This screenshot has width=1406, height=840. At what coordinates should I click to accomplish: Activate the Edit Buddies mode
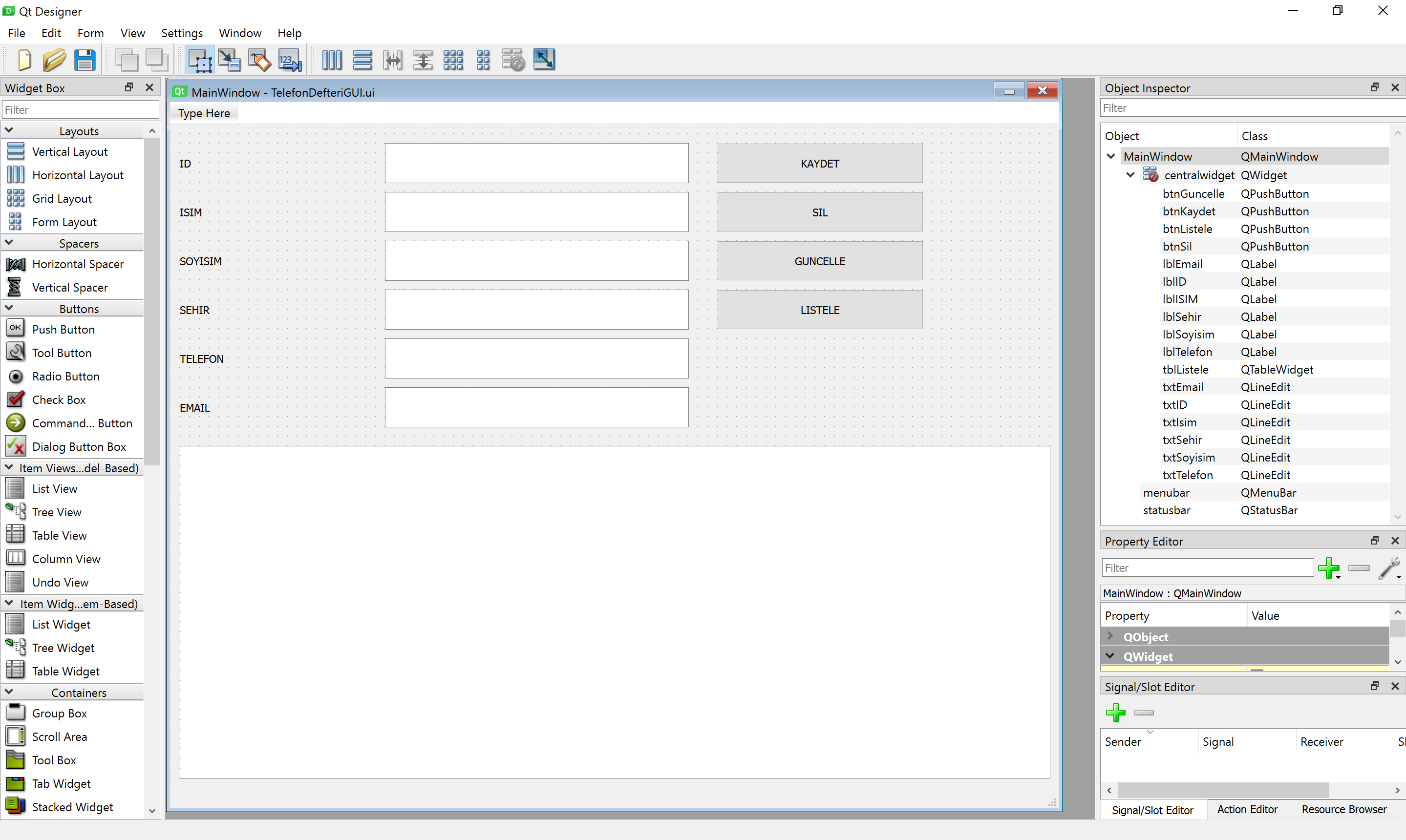click(259, 60)
